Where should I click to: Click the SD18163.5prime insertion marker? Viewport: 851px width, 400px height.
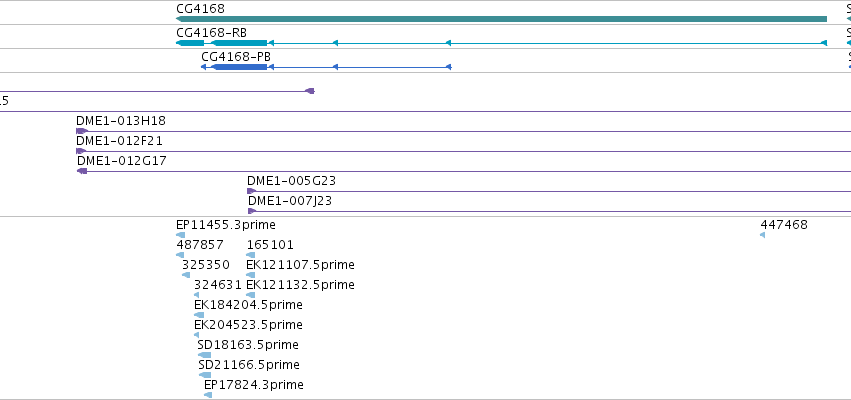[x=204, y=355]
